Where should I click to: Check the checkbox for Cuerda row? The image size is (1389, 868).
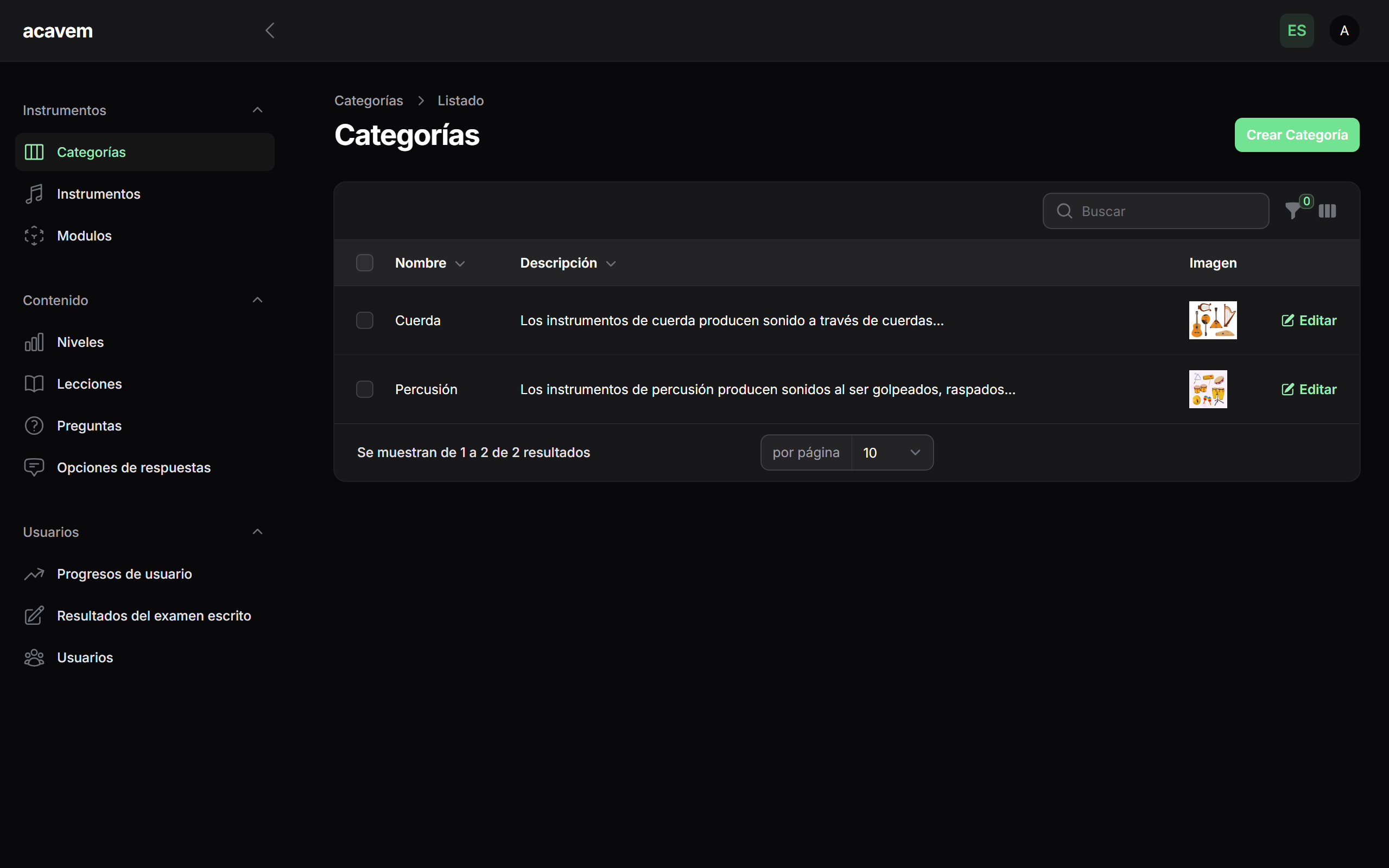tap(364, 320)
